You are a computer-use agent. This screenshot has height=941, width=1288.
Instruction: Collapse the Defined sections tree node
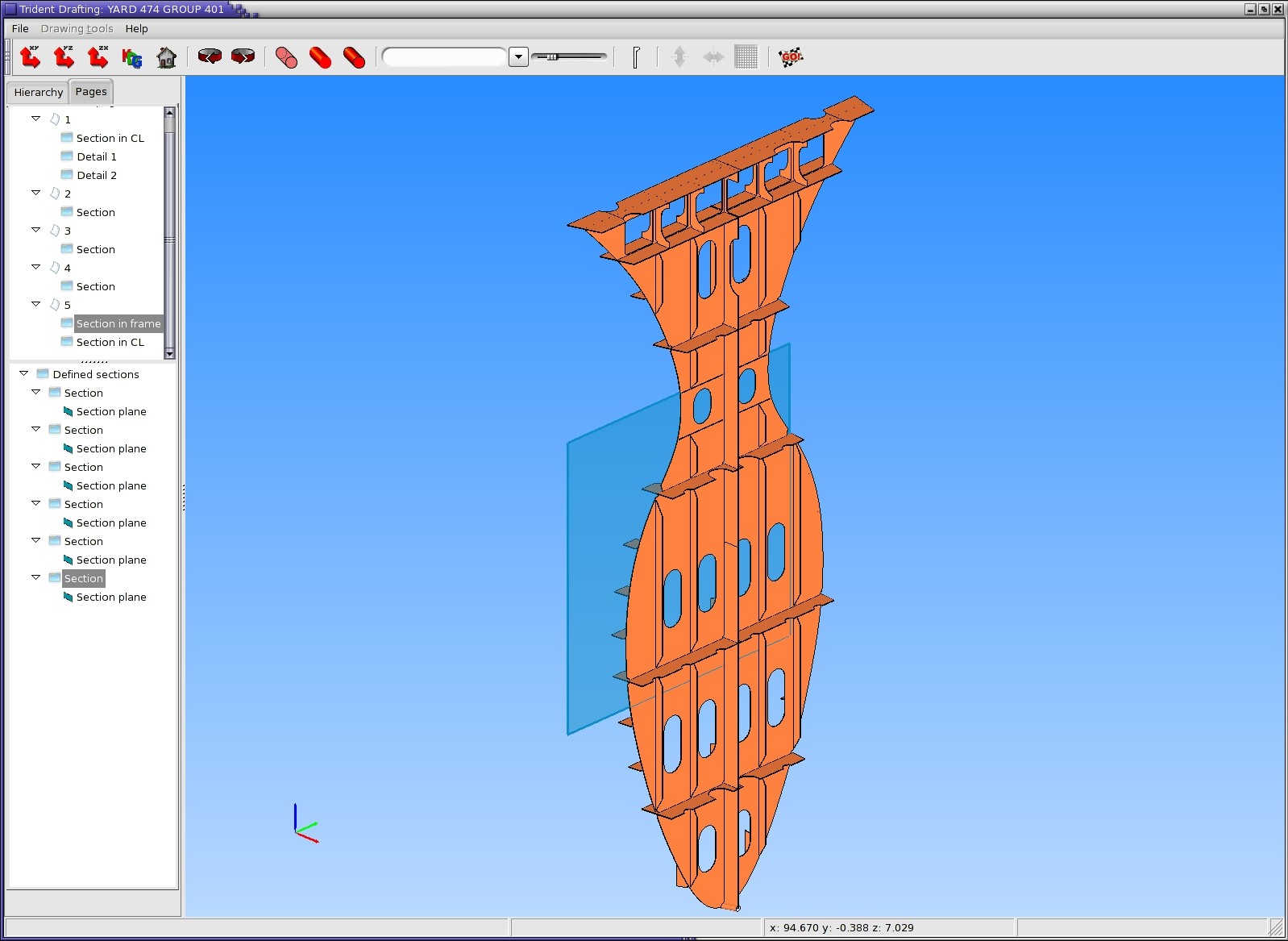[x=24, y=373]
